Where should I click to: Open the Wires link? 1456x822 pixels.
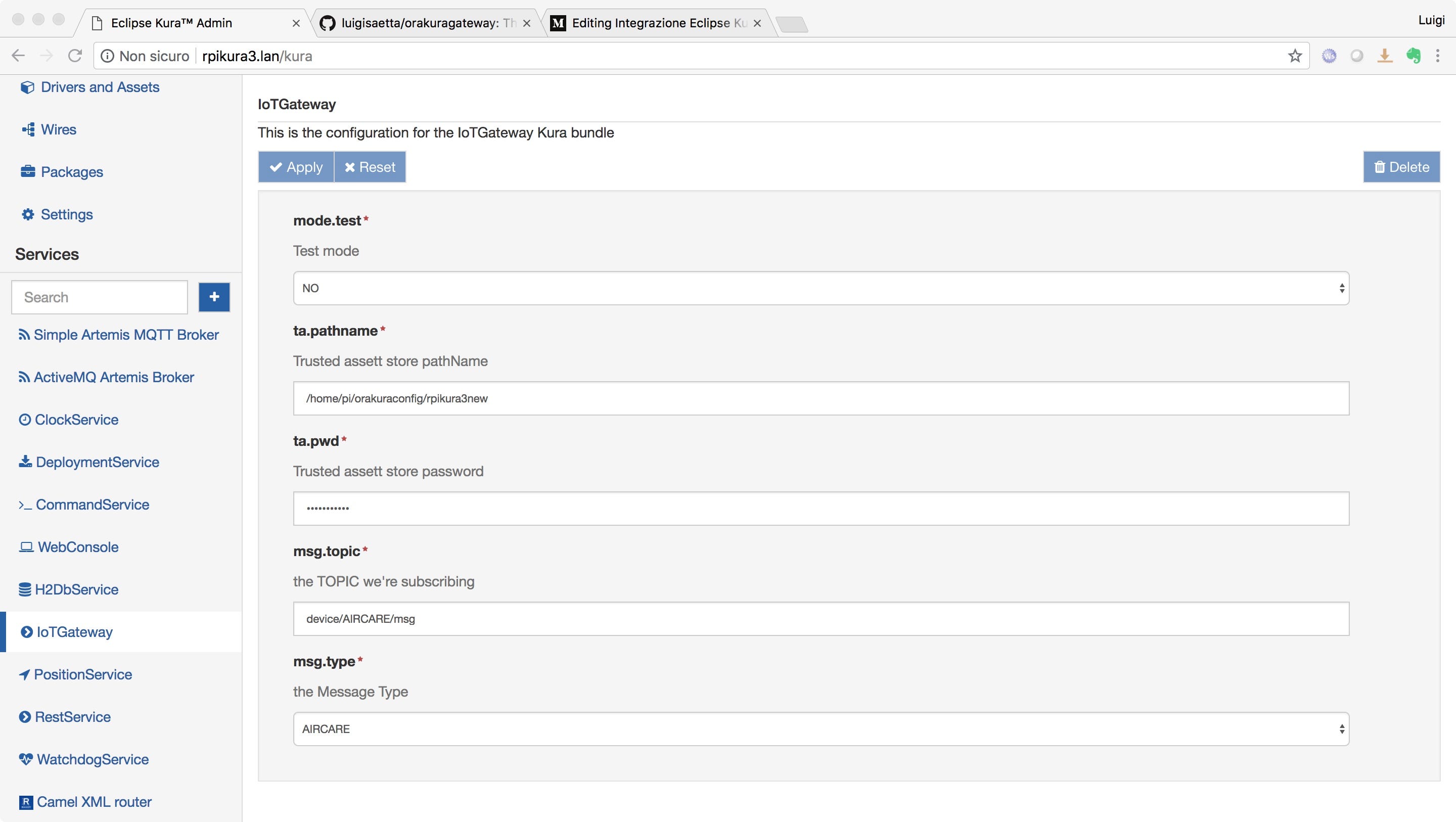(x=59, y=129)
